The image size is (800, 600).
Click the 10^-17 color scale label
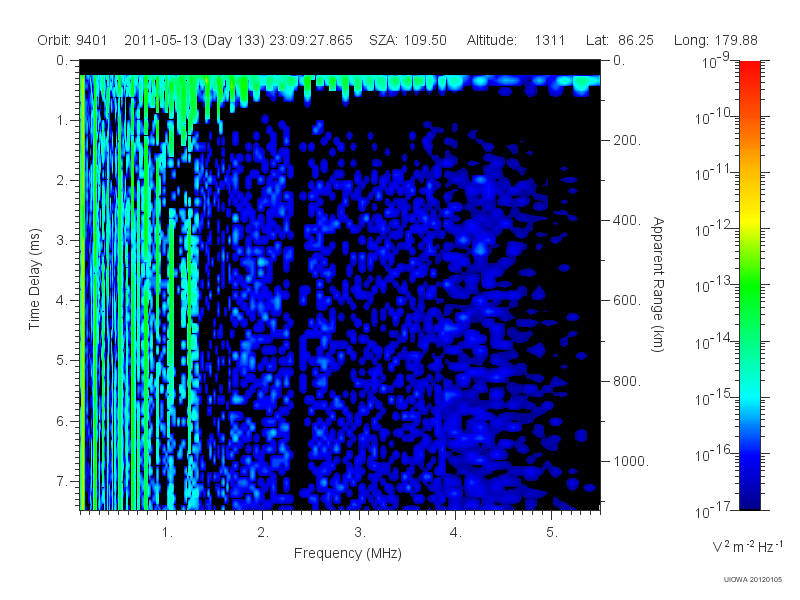click(x=713, y=509)
